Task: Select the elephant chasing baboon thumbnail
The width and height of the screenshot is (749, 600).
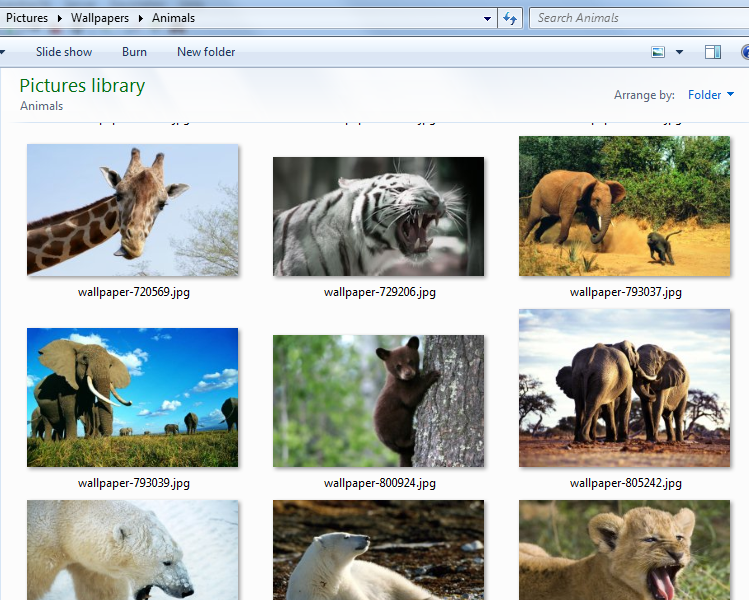Action: (x=624, y=206)
